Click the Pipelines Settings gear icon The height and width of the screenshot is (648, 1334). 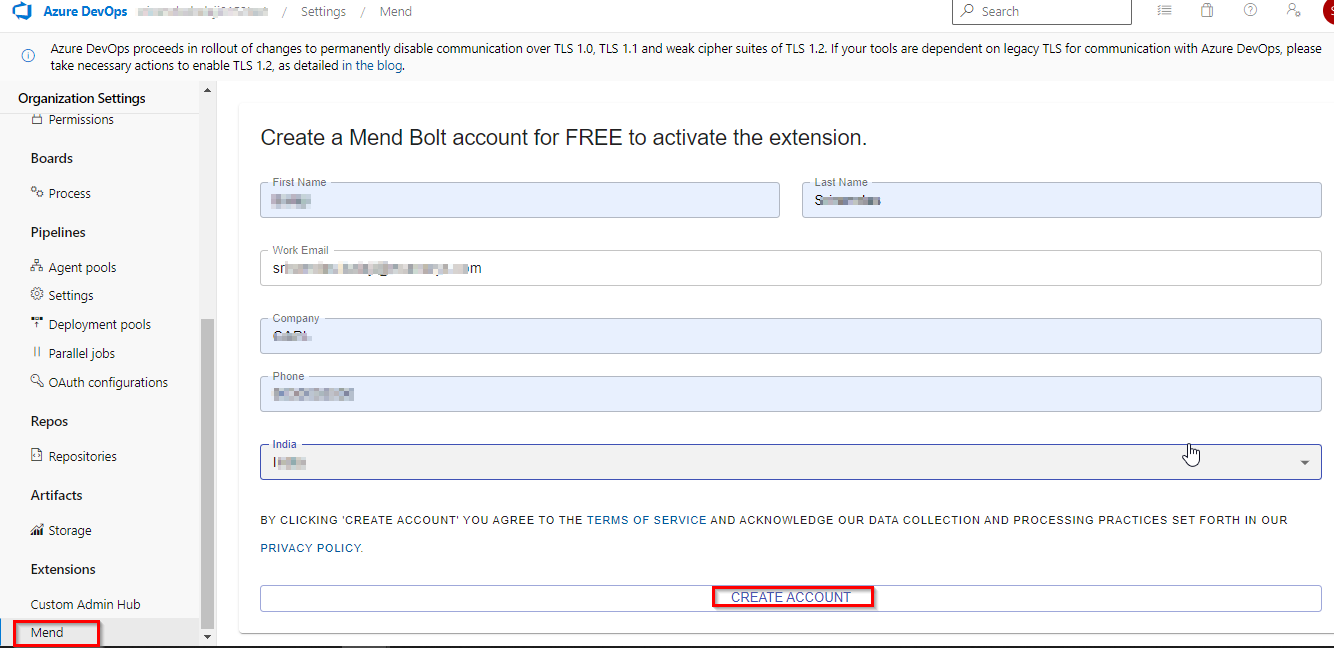pyautogui.click(x=37, y=295)
